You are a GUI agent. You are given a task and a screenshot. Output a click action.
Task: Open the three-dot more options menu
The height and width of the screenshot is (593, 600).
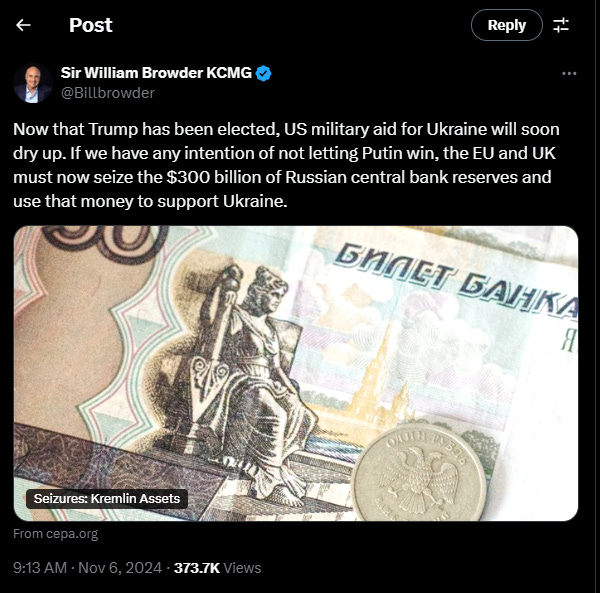pyautogui.click(x=569, y=73)
